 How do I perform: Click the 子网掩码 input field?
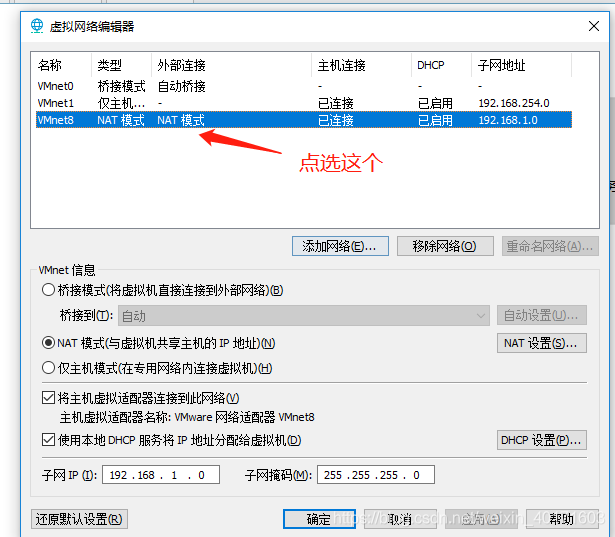(x=376, y=475)
